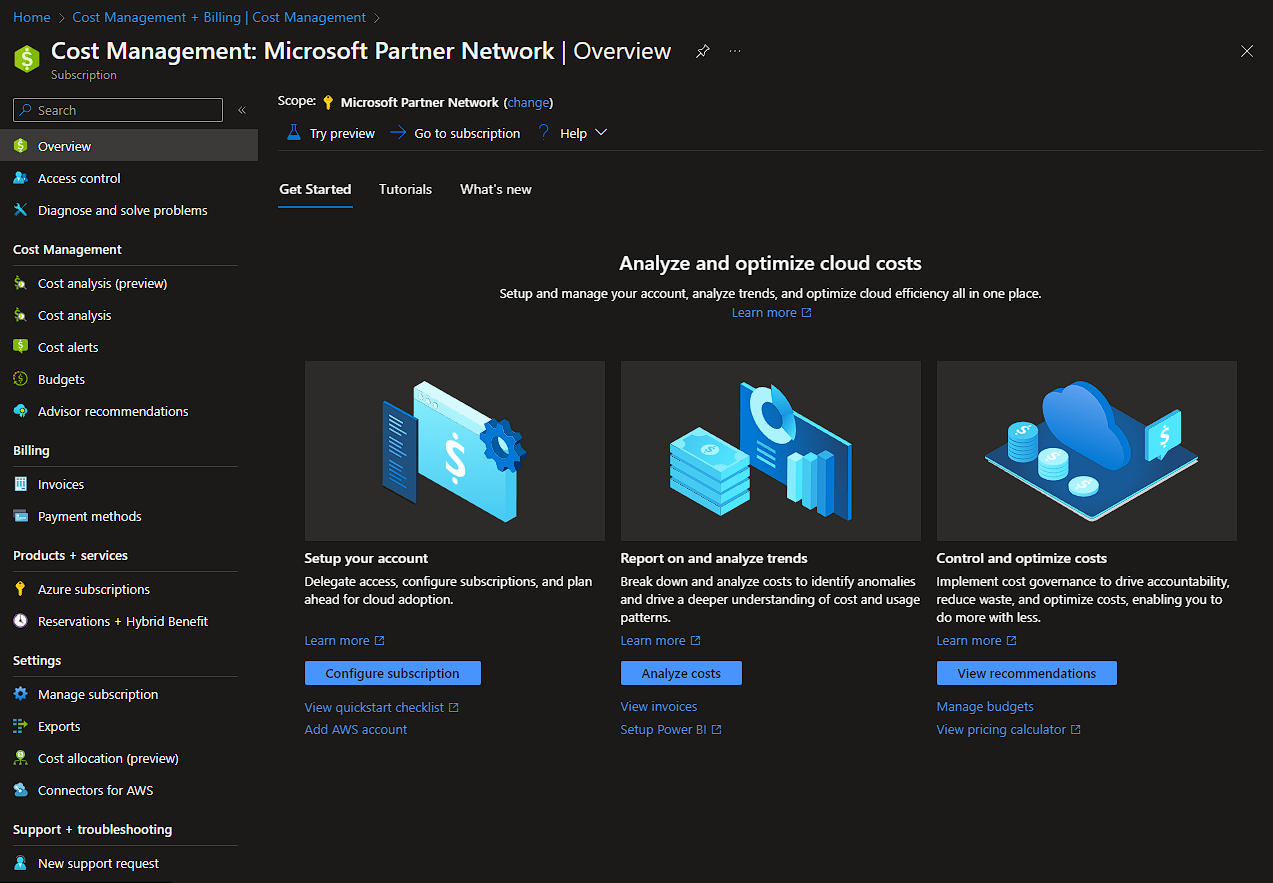This screenshot has width=1273, height=883.
Task: Click the scope key icon beside Microsoft Partner Network
Action: tap(328, 102)
